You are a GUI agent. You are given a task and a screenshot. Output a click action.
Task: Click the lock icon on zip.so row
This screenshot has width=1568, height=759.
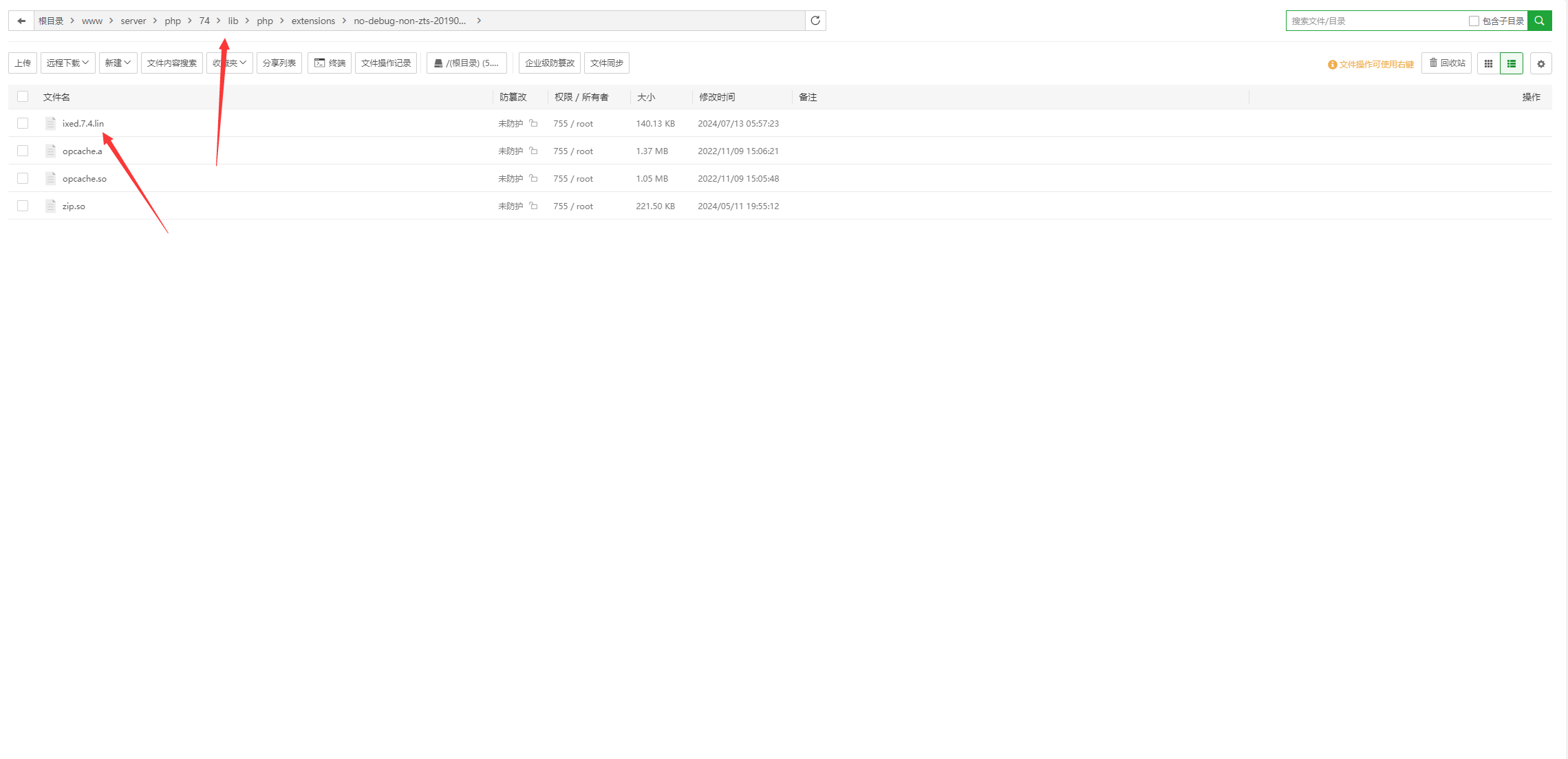pyautogui.click(x=533, y=206)
